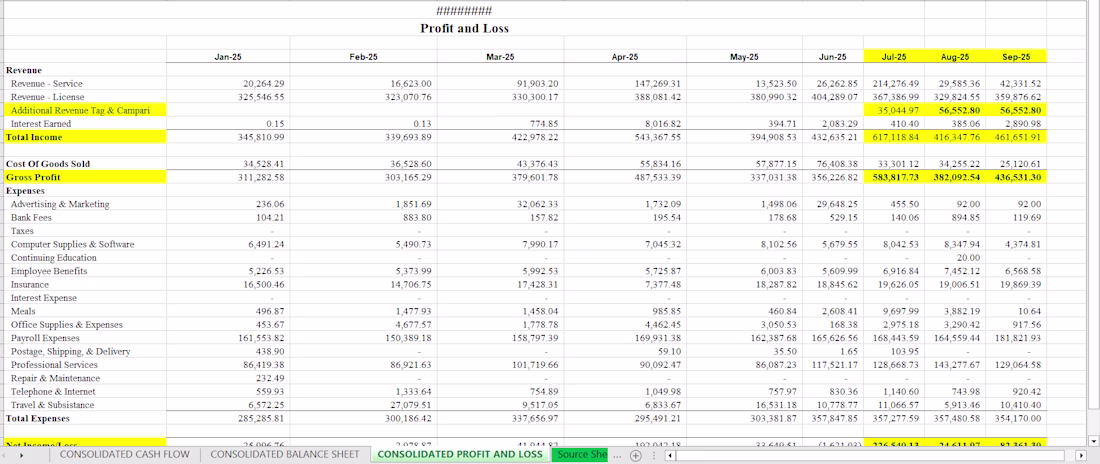Viewport: 1100px width, 464px height.
Task: Select the Sep-25 Payroll cell 181,821.93
Action: 1016,338
